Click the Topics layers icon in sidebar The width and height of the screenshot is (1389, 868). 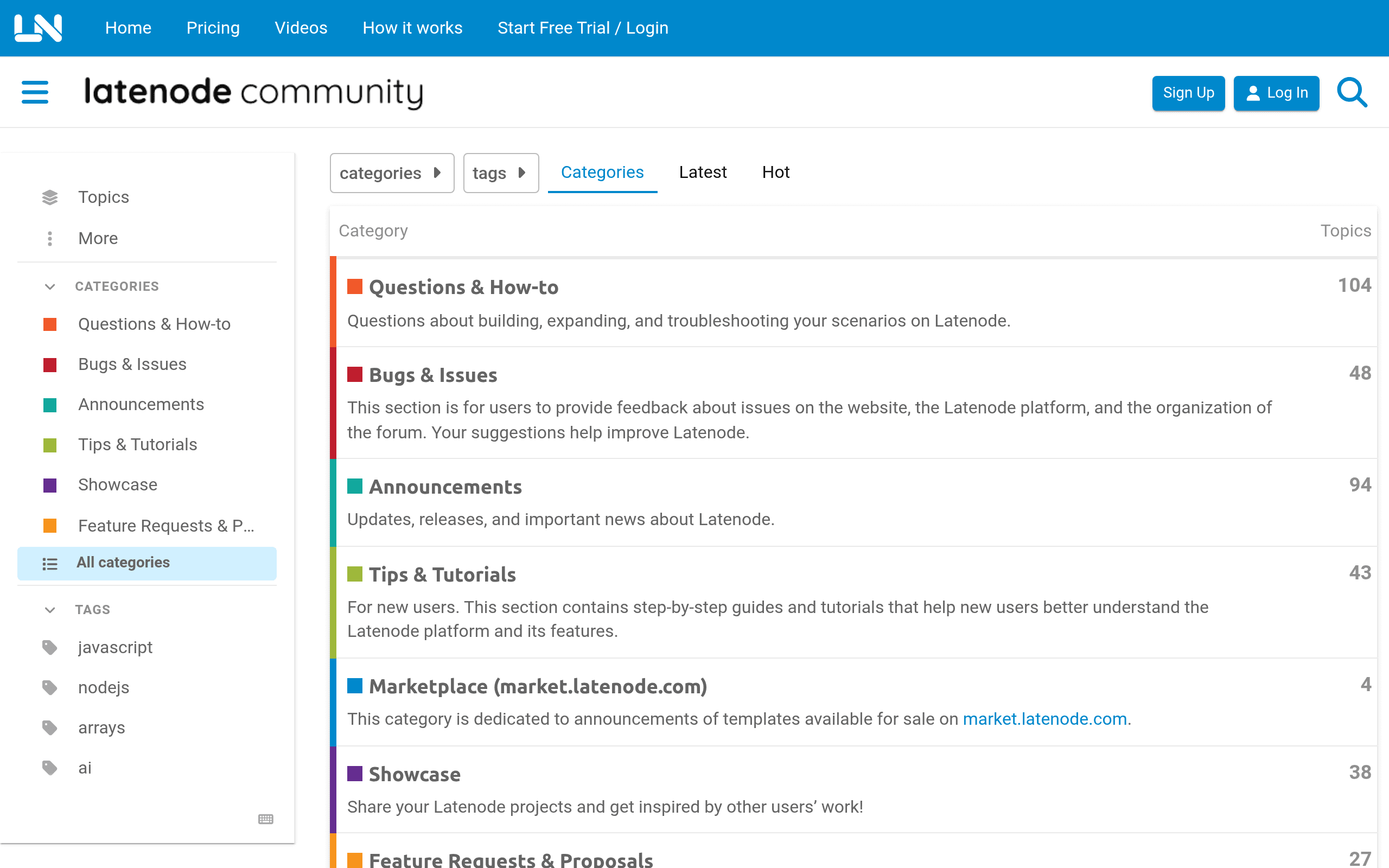[50, 197]
